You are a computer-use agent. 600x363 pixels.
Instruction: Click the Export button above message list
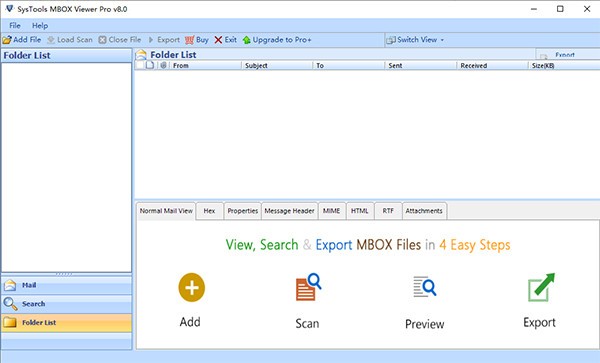(567, 55)
